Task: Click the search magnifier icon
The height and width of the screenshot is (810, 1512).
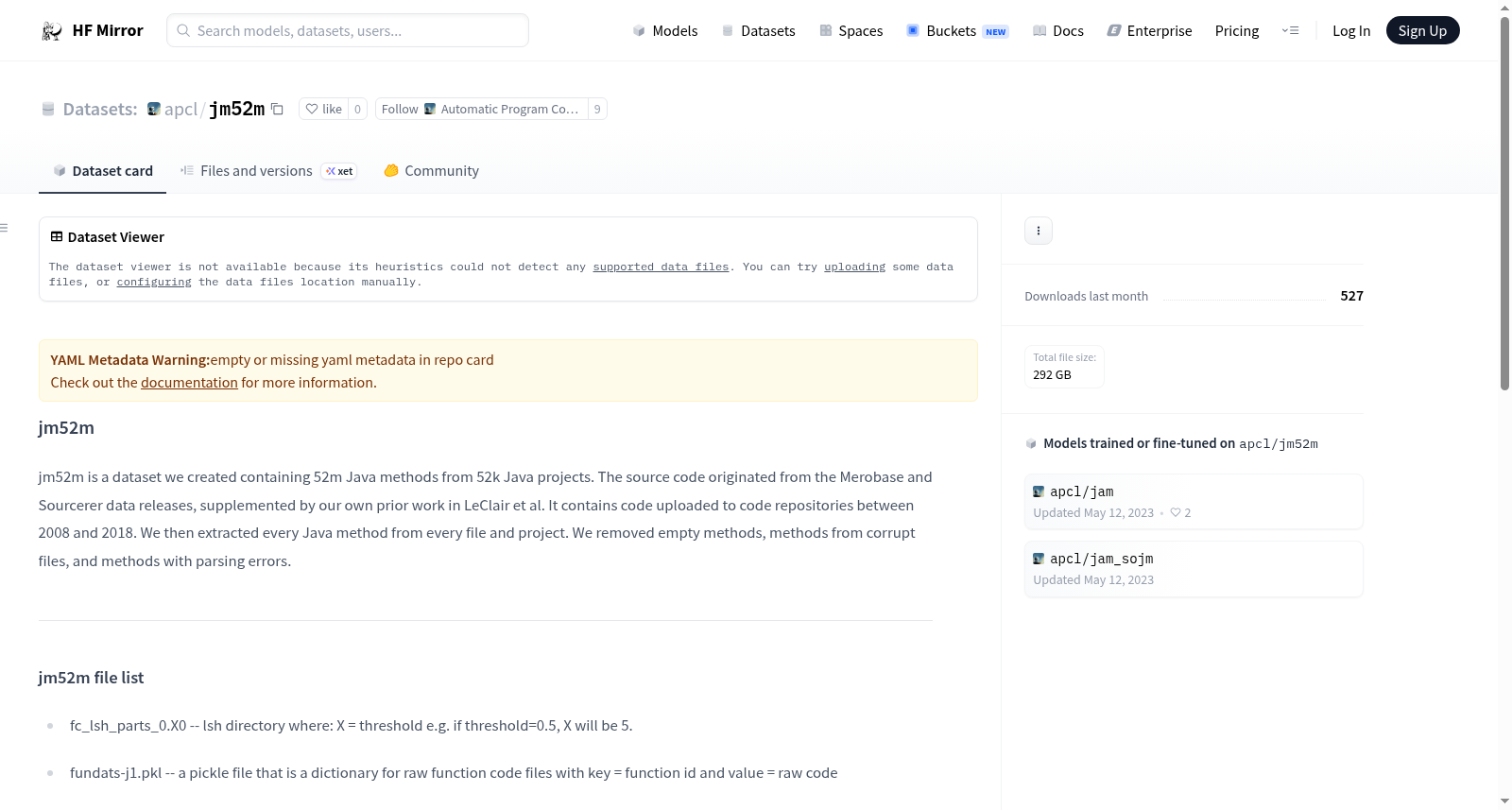Action: pyautogui.click(x=183, y=31)
